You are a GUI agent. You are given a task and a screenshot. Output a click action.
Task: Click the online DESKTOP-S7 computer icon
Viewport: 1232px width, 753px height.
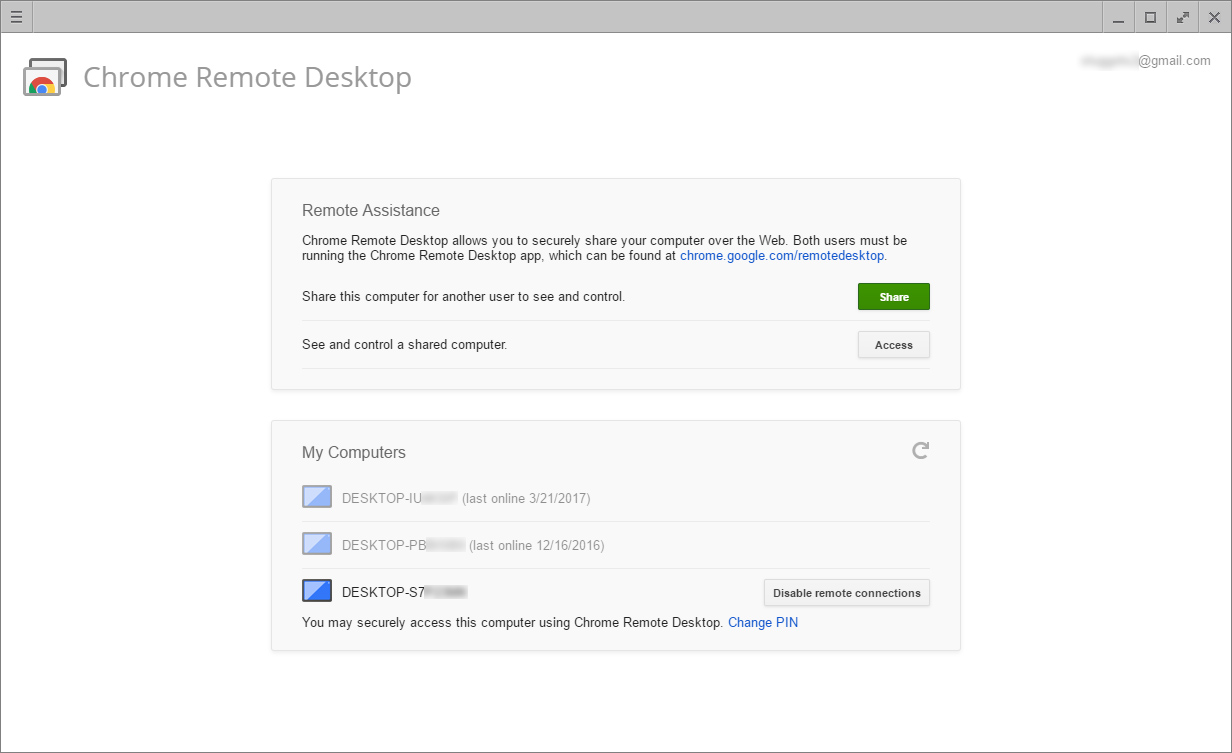pyautogui.click(x=317, y=592)
